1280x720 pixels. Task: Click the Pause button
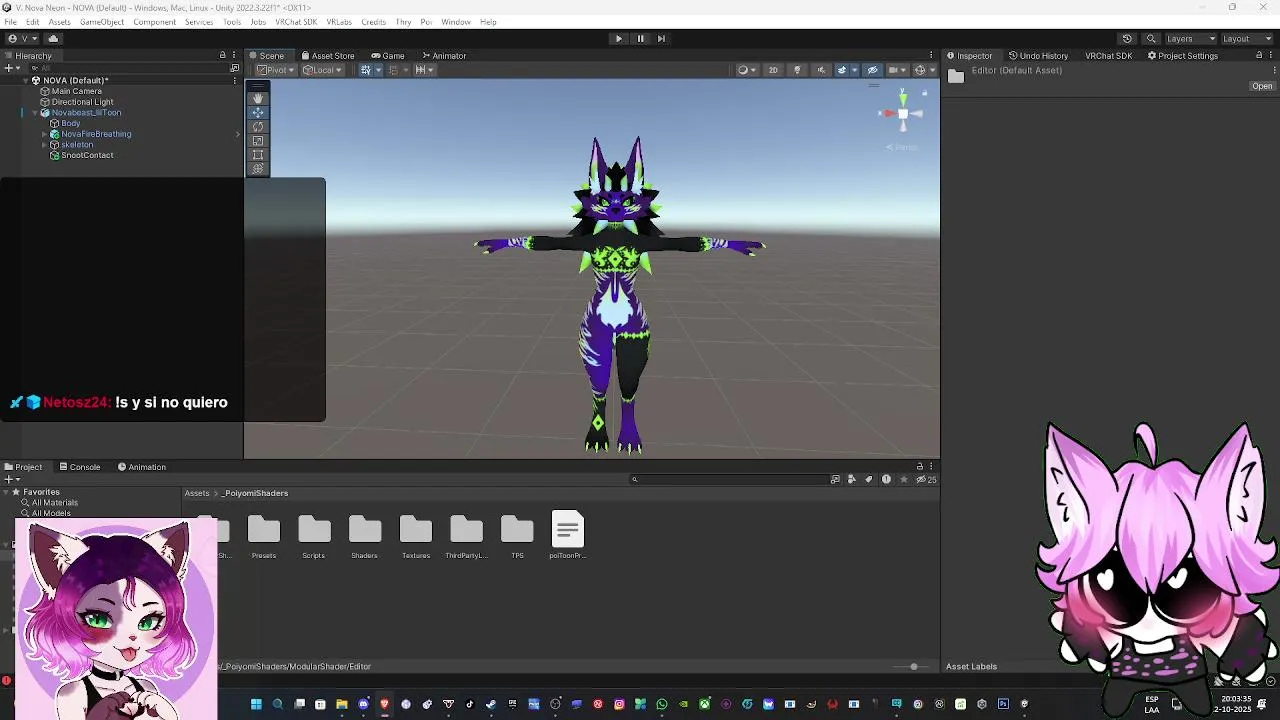[640, 39]
